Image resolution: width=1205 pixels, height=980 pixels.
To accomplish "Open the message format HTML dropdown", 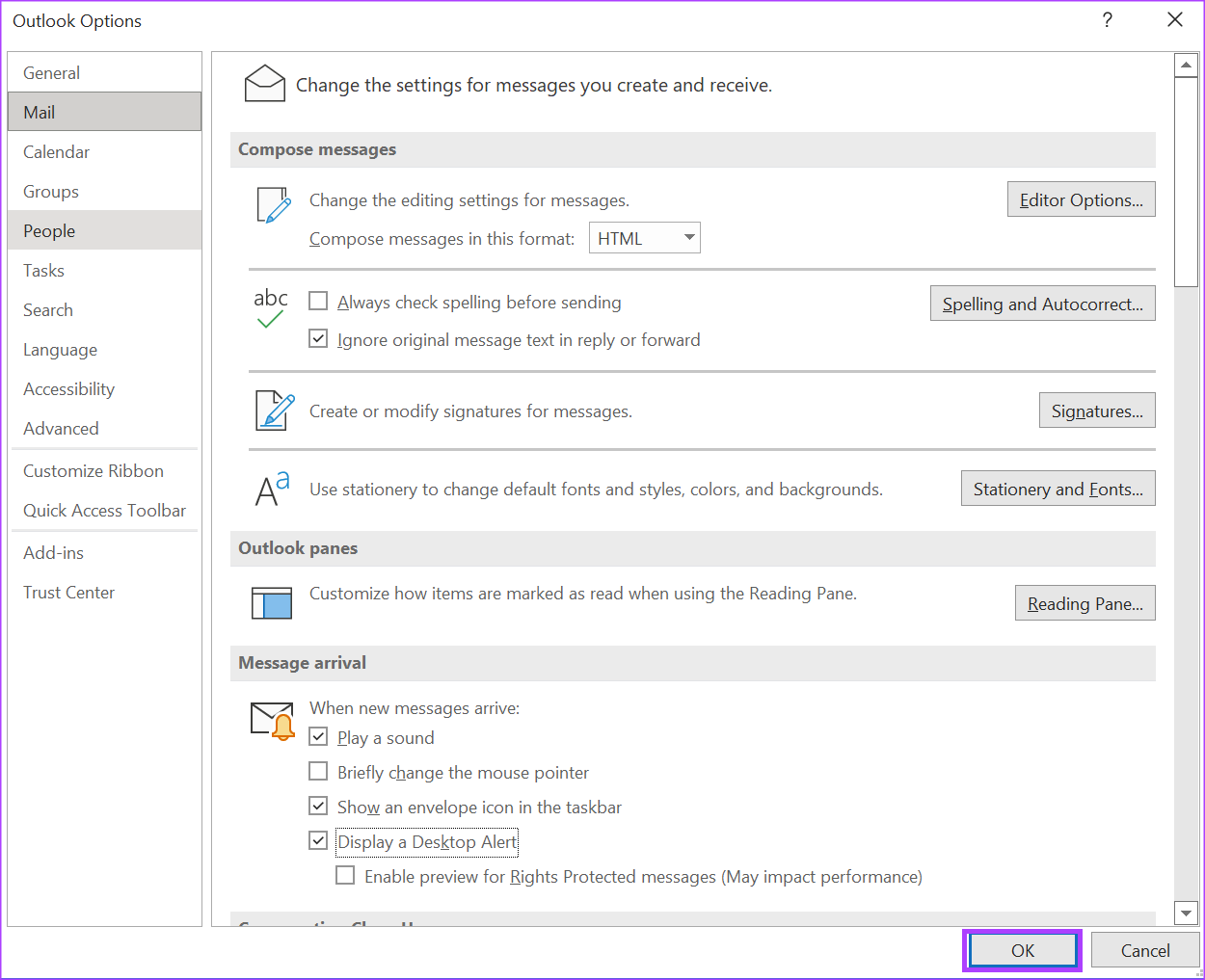I will pyautogui.click(x=644, y=238).
